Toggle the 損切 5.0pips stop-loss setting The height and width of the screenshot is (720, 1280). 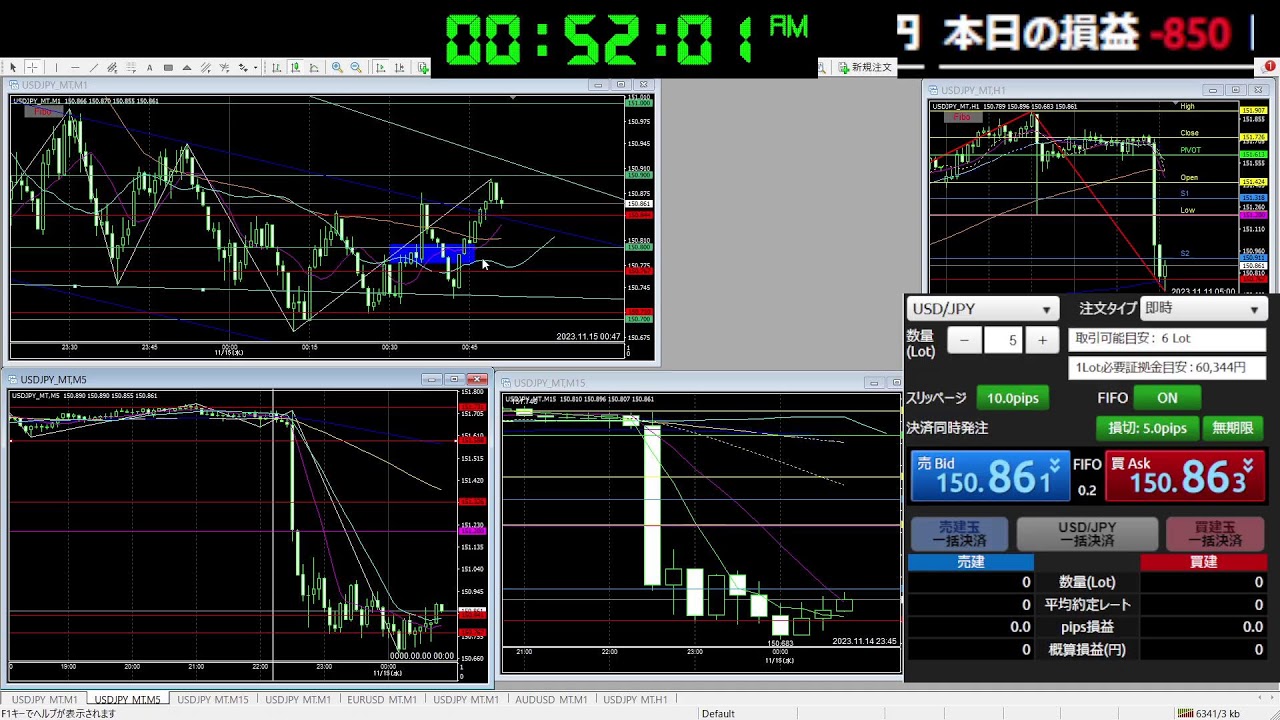coord(1147,428)
